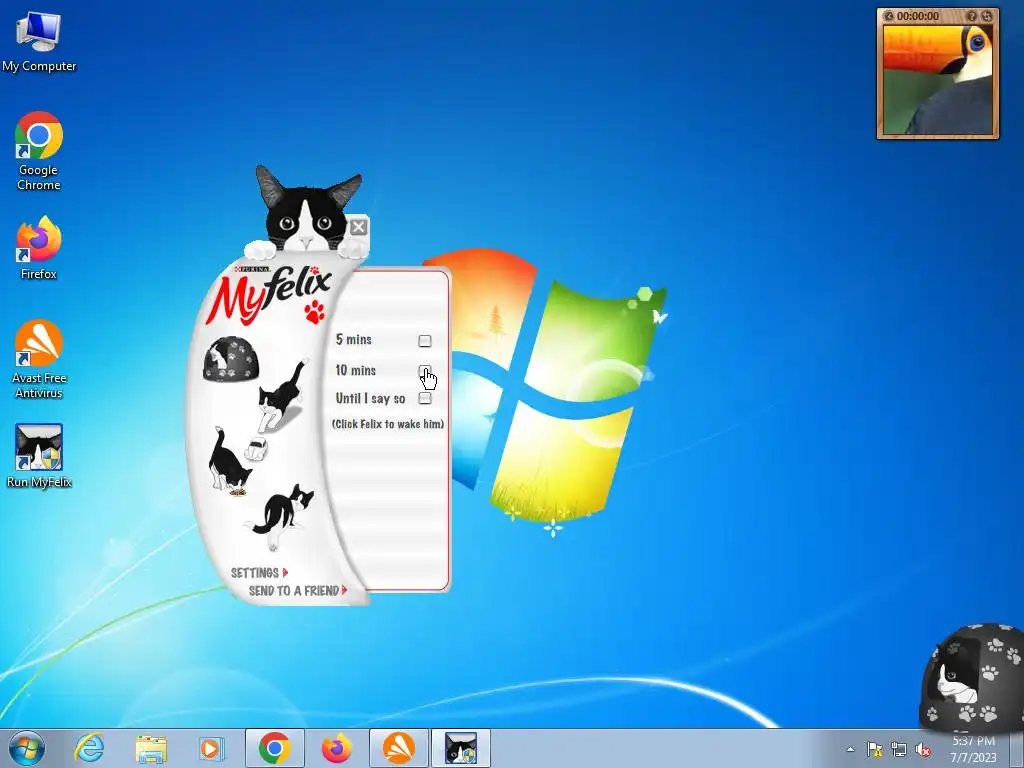
Task: Close the MyFelix panel with the X
Action: (x=358, y=227)
